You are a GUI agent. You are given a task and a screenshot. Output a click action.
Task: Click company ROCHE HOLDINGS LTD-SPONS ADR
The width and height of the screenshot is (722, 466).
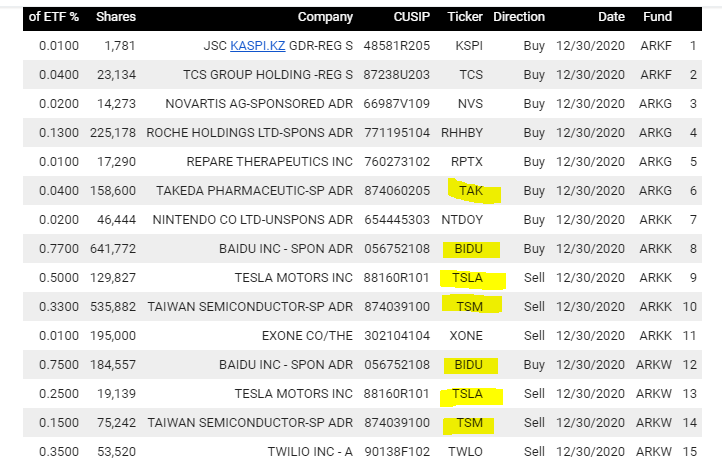tap(250, 133)
